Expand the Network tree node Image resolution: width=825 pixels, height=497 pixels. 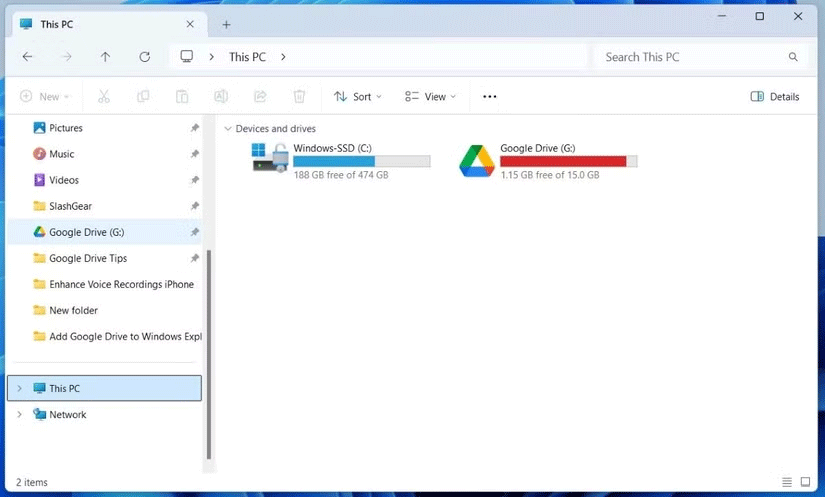pyautogui.click(x=19, y=414)
